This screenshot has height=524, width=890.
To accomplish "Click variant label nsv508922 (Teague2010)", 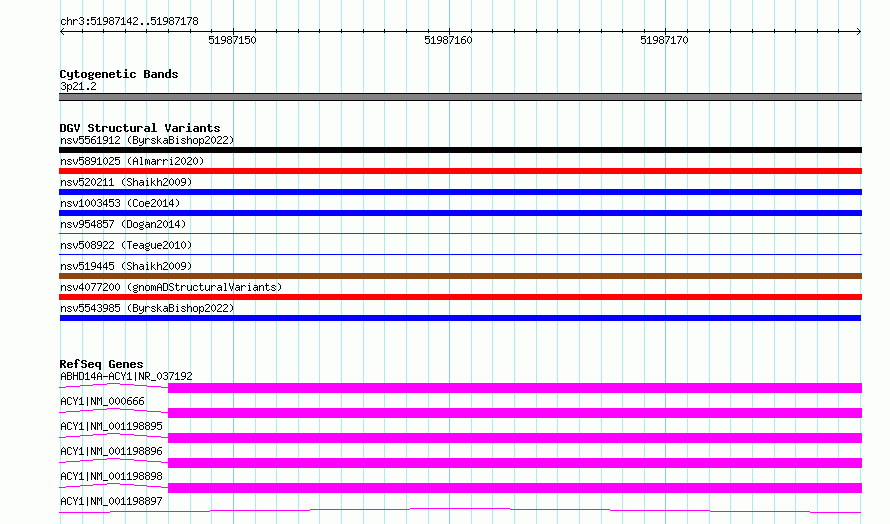I will tap(126, 245).
